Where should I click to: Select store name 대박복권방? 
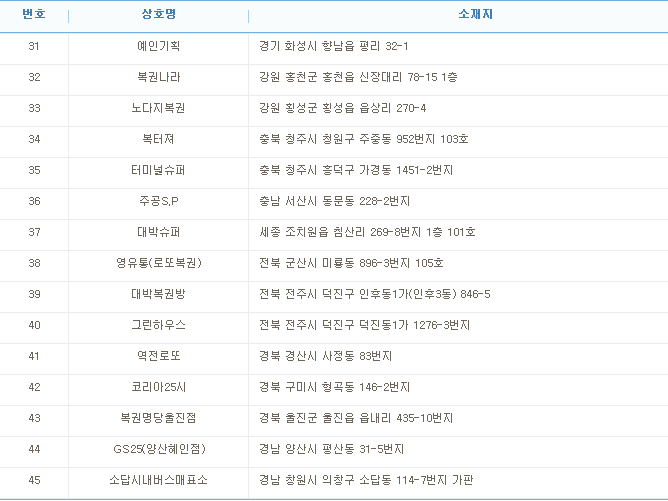(158, 294)
